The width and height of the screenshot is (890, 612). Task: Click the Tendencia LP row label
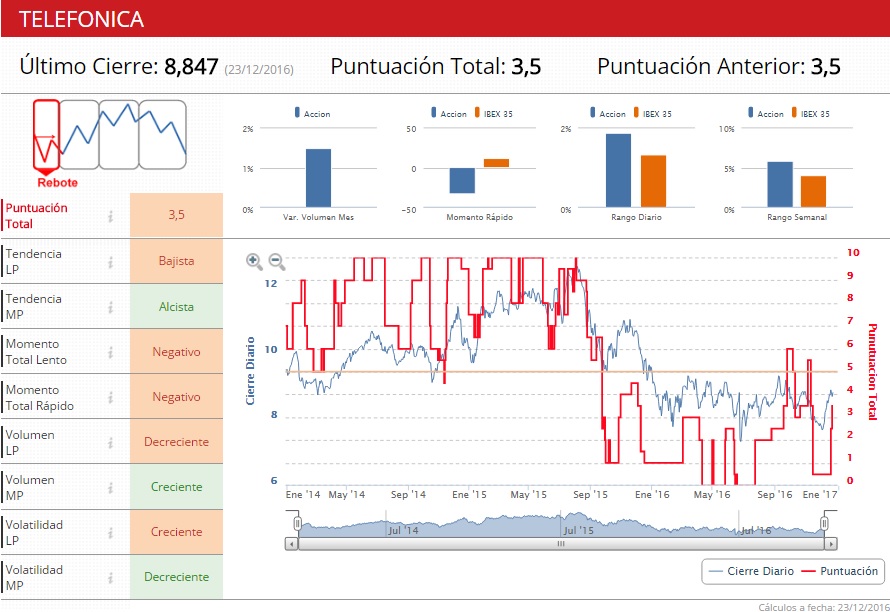33,261
